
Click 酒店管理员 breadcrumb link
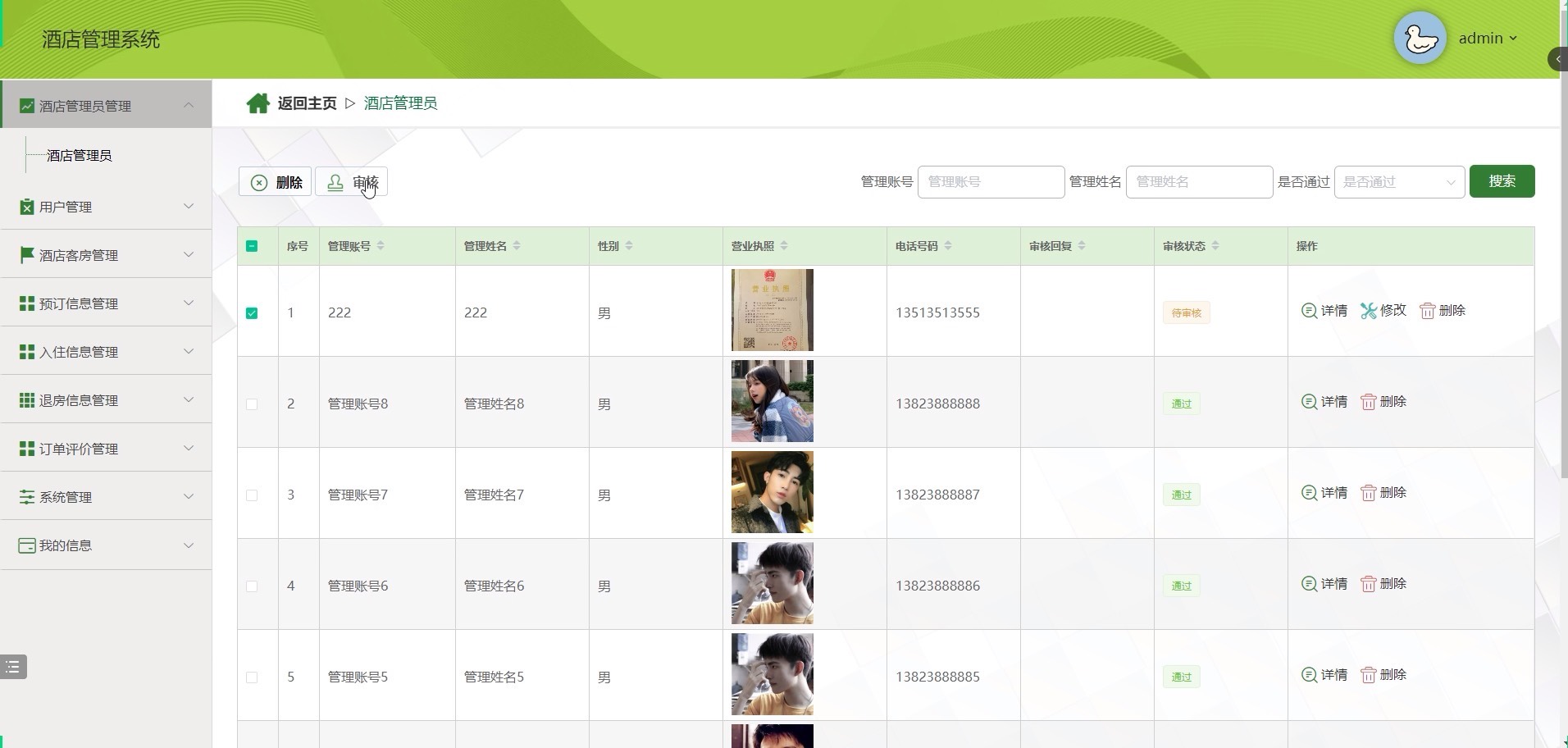coord(400,103)
